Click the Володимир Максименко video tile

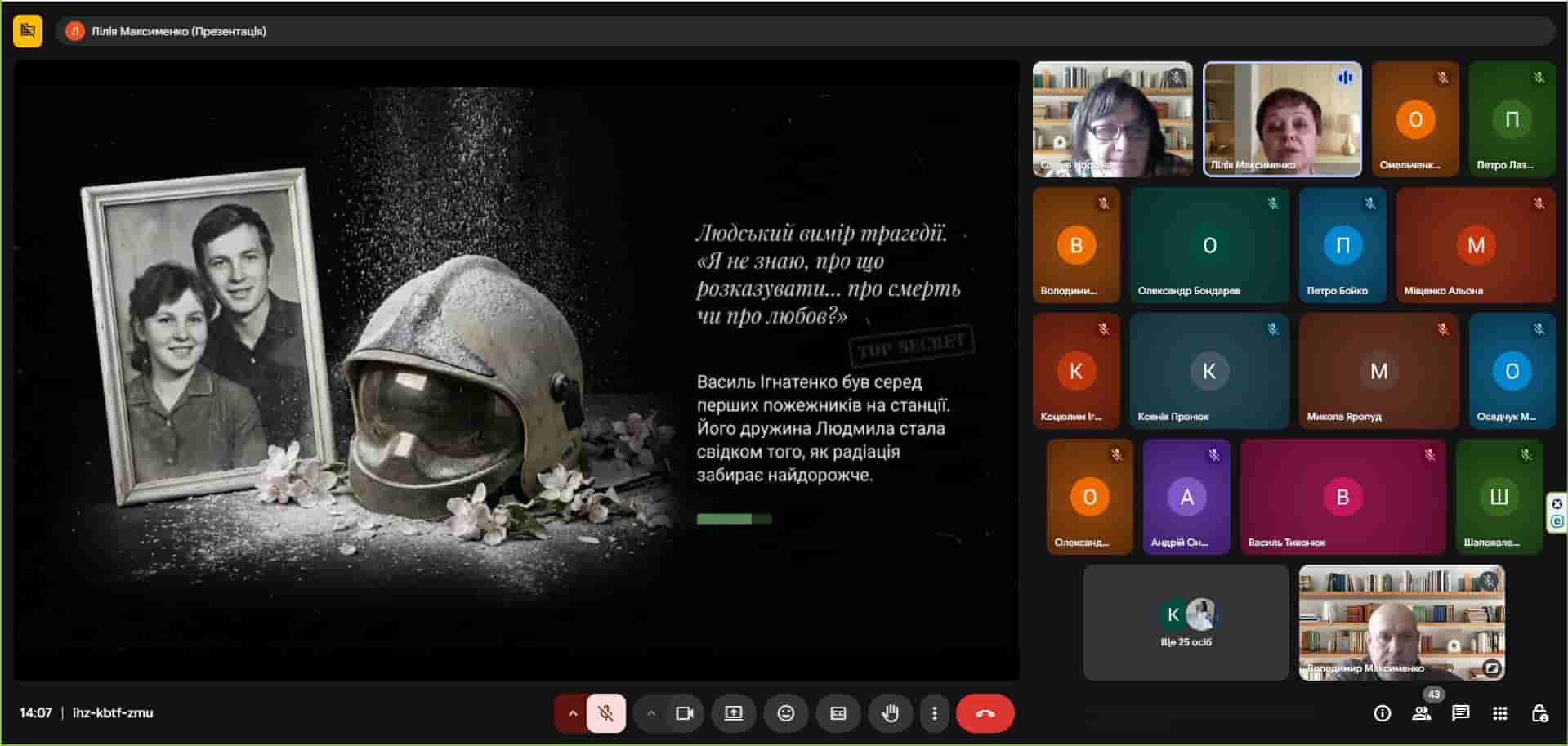click(1400, 623)
